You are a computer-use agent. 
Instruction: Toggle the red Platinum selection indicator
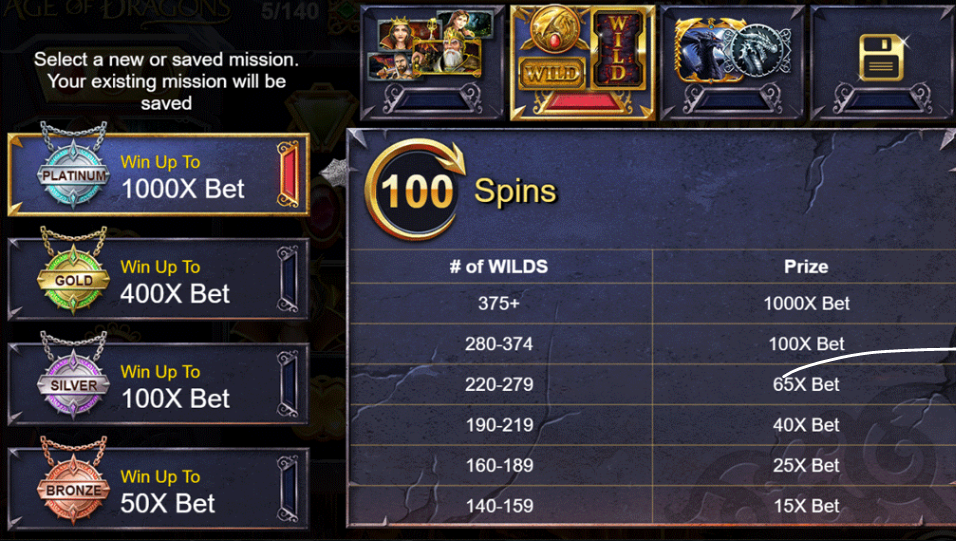[x=288, y=174]
